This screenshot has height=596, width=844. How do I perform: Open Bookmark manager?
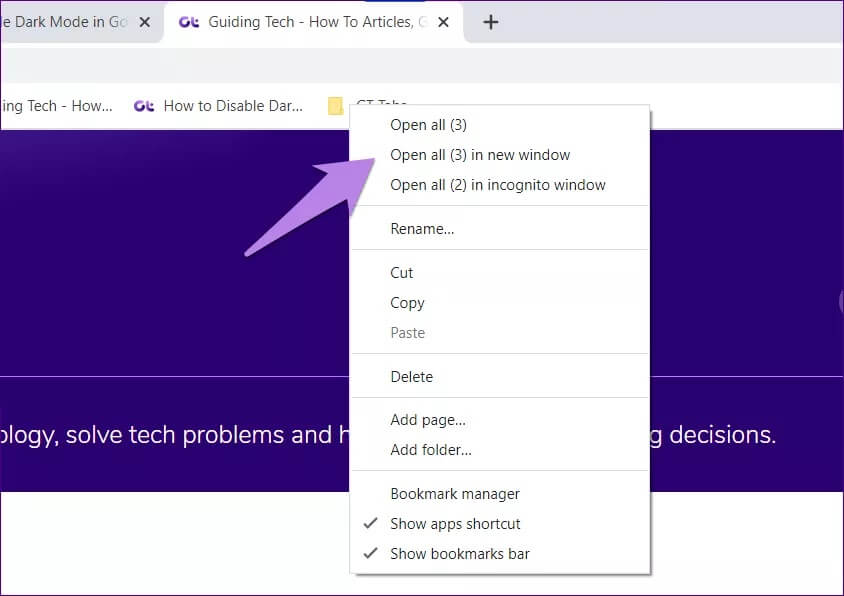click(500, 494)
